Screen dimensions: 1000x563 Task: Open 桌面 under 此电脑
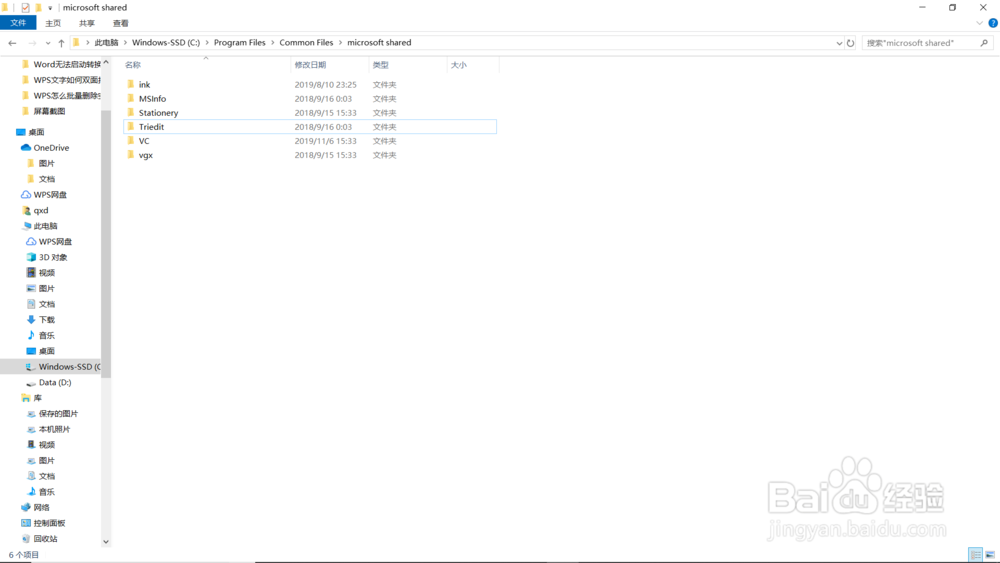47,351
